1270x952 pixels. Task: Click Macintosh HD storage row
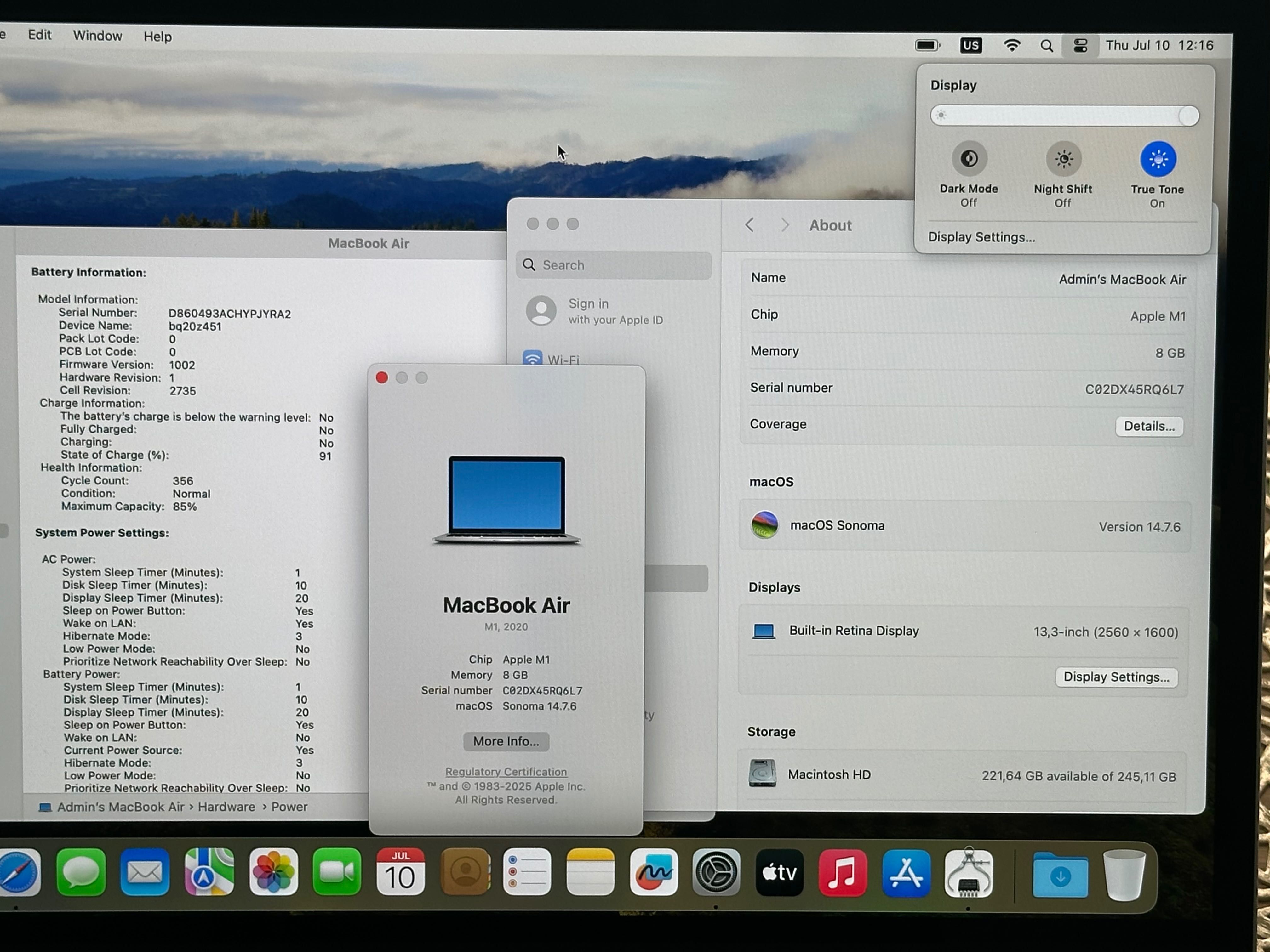click(x=962, y=775)
